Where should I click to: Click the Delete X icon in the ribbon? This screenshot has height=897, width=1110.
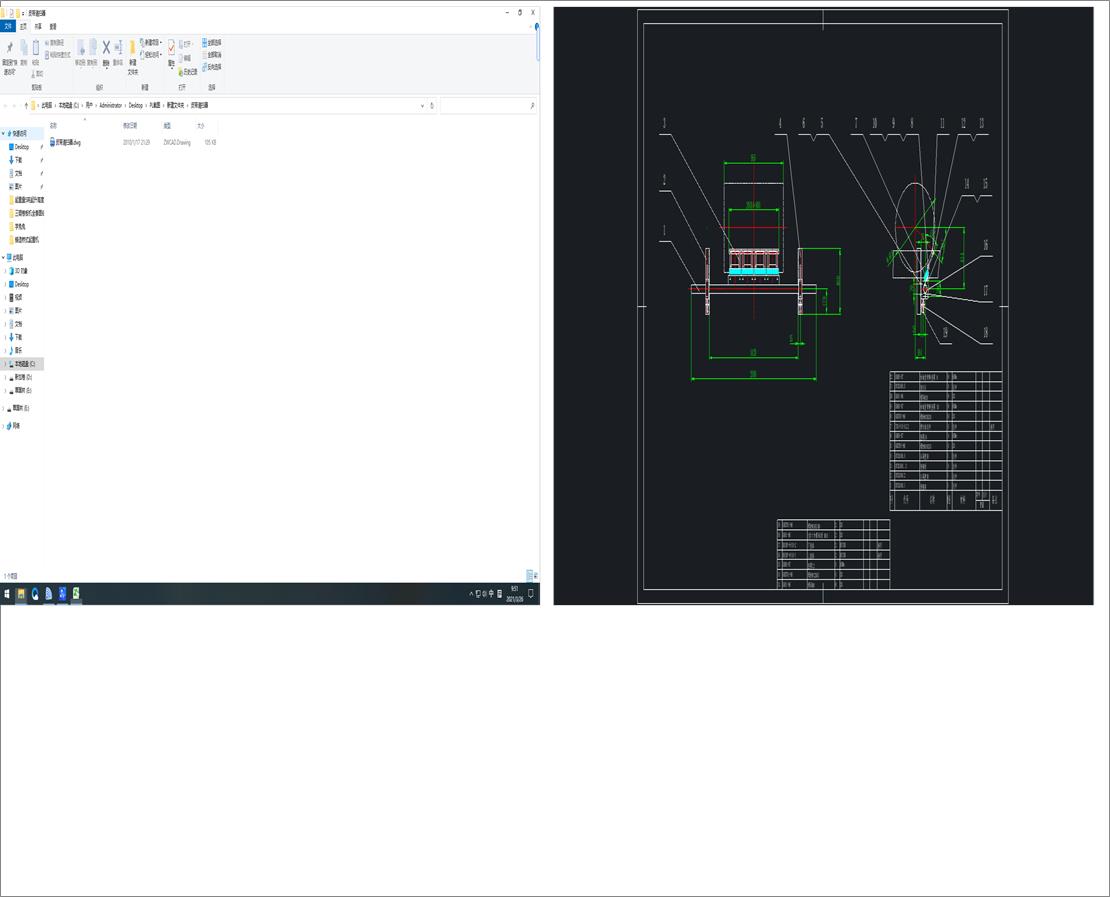point(106,48)
